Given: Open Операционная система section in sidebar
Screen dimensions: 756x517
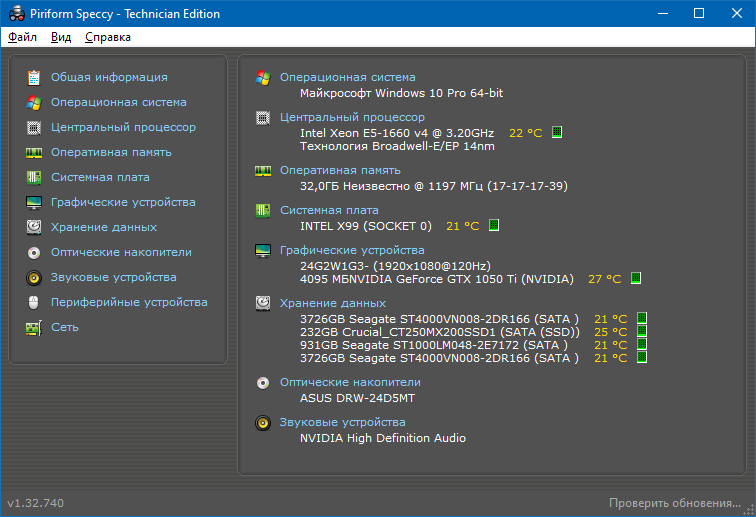Looking at the screenshot, I should tap(119, 102).
